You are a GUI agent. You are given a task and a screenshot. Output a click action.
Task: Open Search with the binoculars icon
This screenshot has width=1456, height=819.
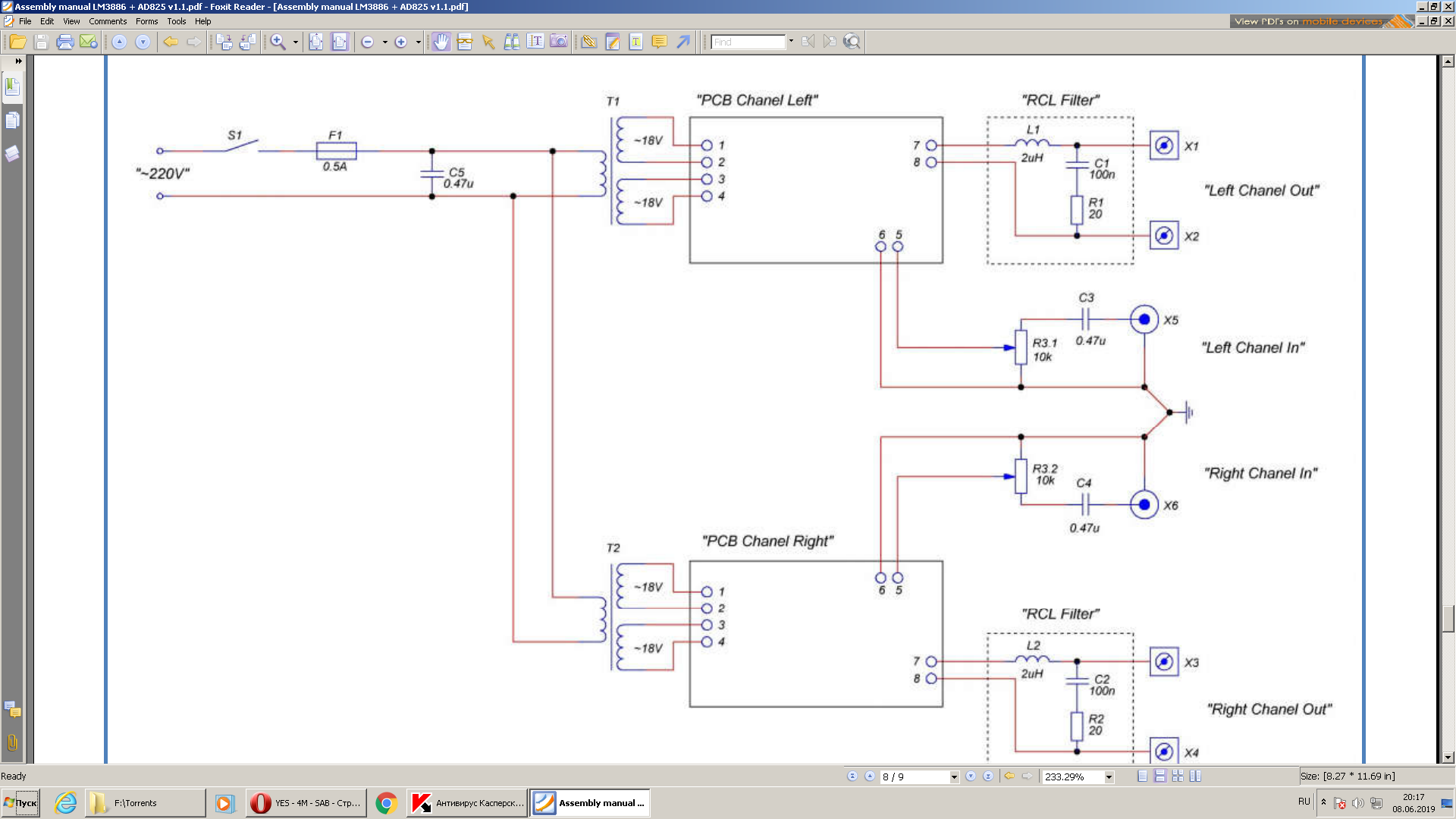pyautogui.click(x=512, y=42)
